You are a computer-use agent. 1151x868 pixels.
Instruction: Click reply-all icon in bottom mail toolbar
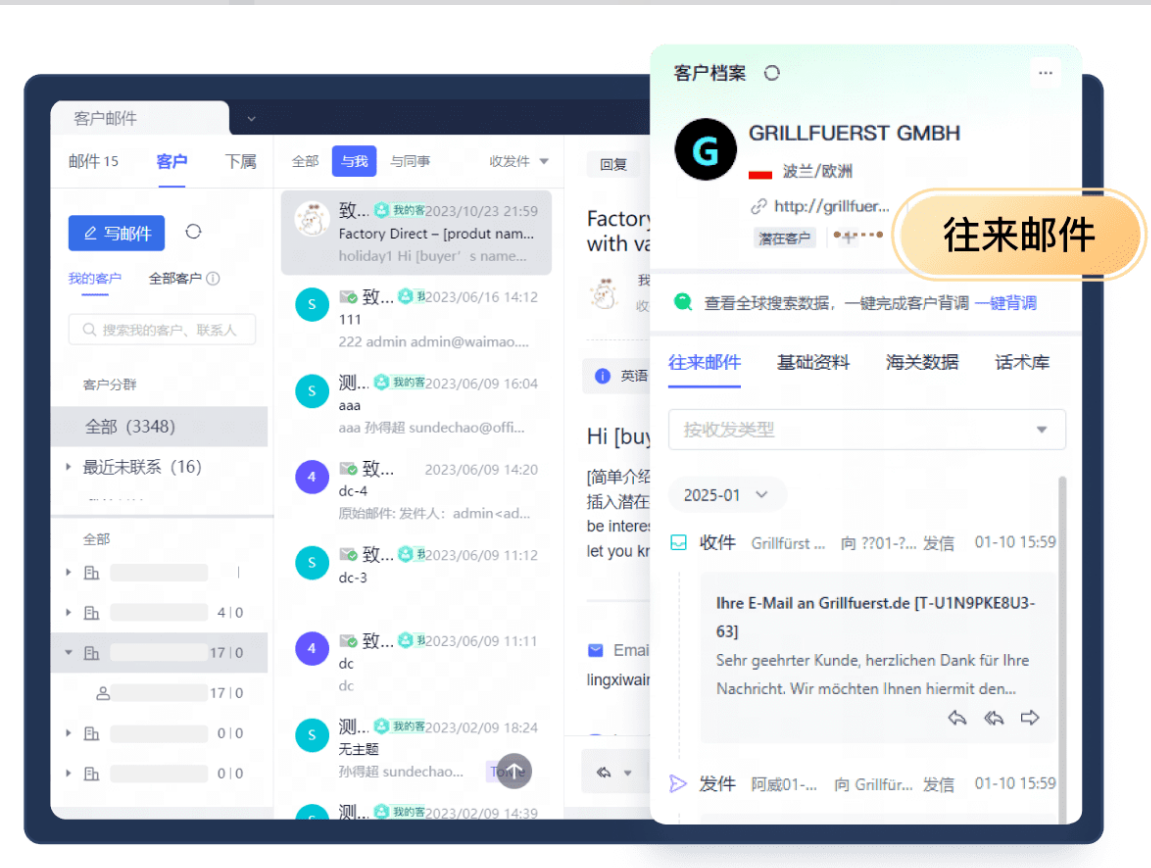603,772
